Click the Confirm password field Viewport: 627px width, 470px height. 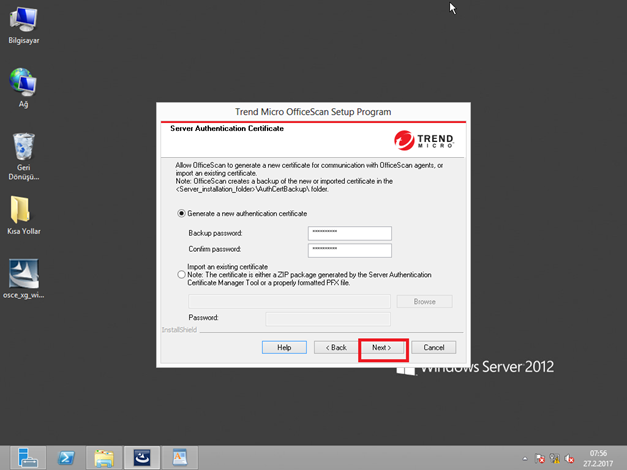[x=349, y=250]
